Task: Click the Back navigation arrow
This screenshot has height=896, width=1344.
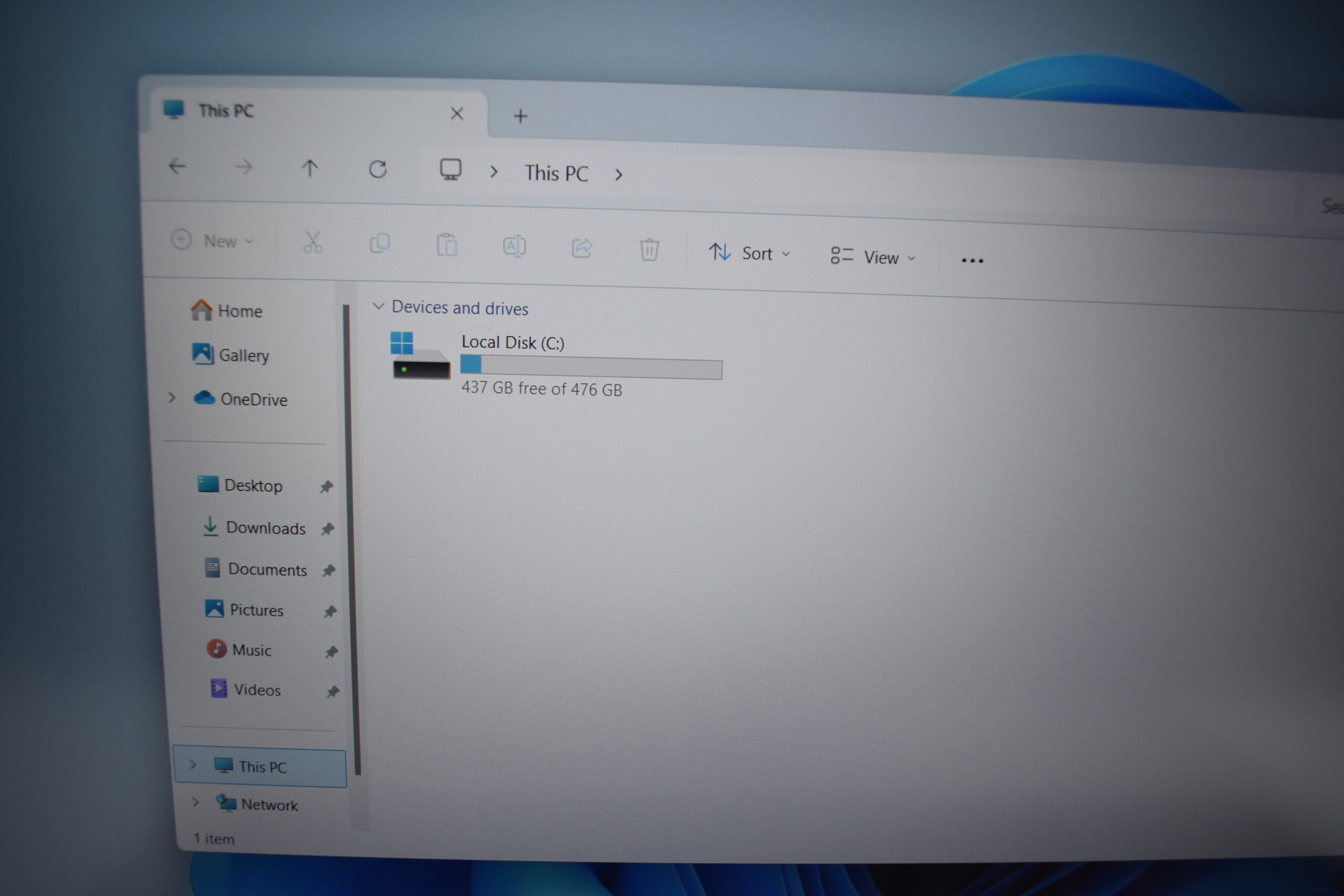Action: [x=178, y=166]
